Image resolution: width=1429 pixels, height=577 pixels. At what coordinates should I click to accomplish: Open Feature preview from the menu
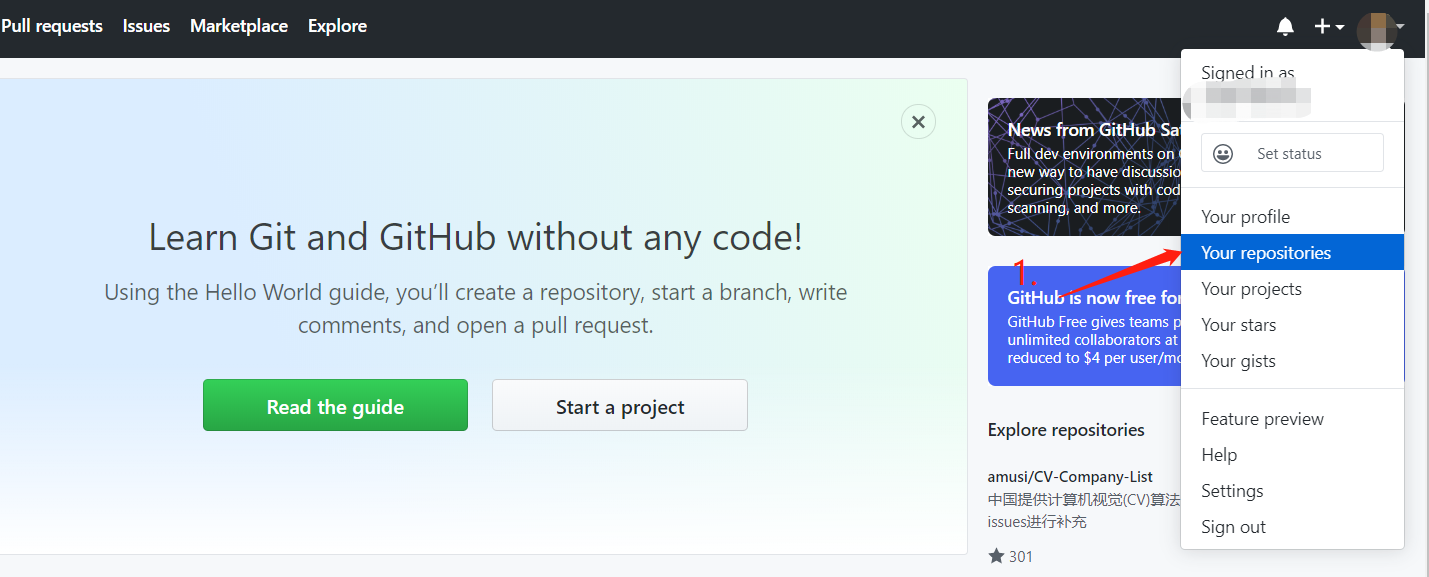click(x=1292, y=419)
